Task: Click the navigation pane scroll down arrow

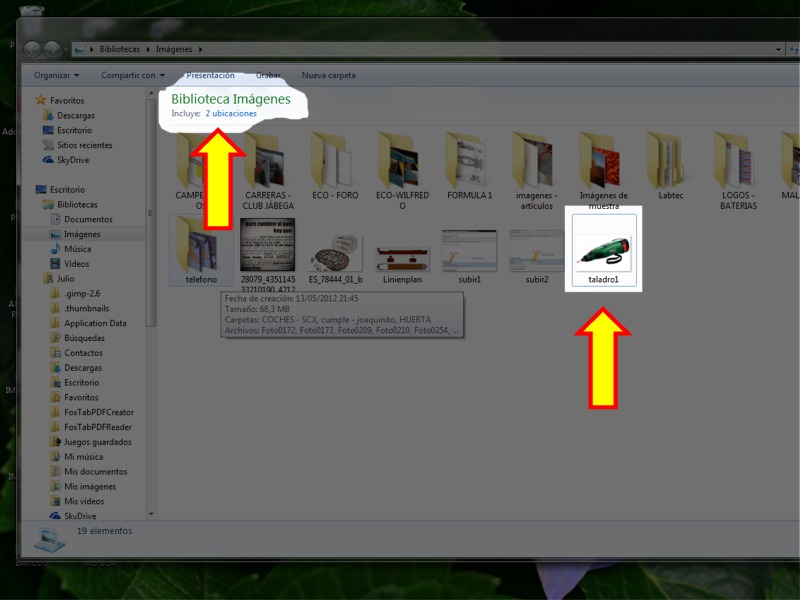Action: pyautogui.click(x=151, y=515)
